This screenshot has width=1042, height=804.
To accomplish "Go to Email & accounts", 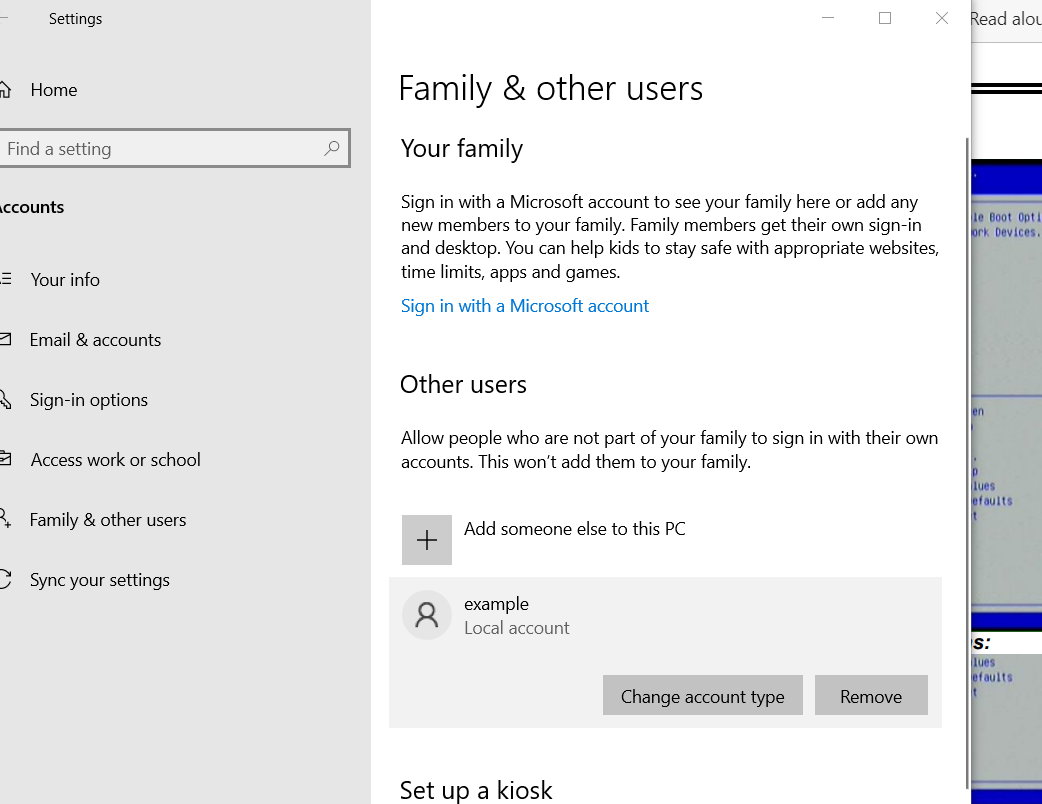I will (95, 340).
